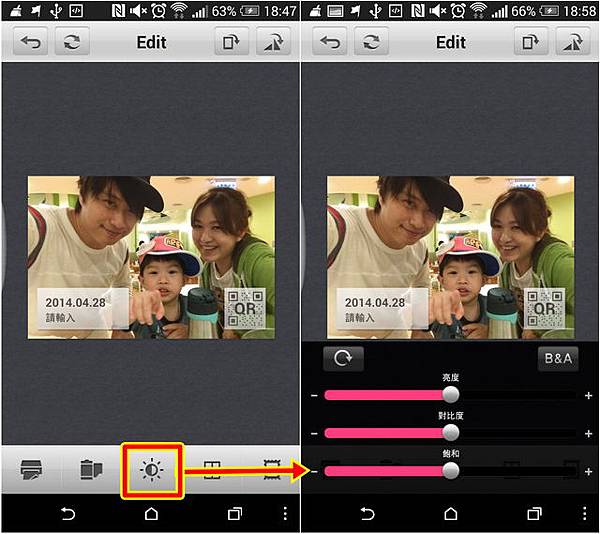Tap Android back button in right screen
Screen dimensions: 600x534
(367, 514)
